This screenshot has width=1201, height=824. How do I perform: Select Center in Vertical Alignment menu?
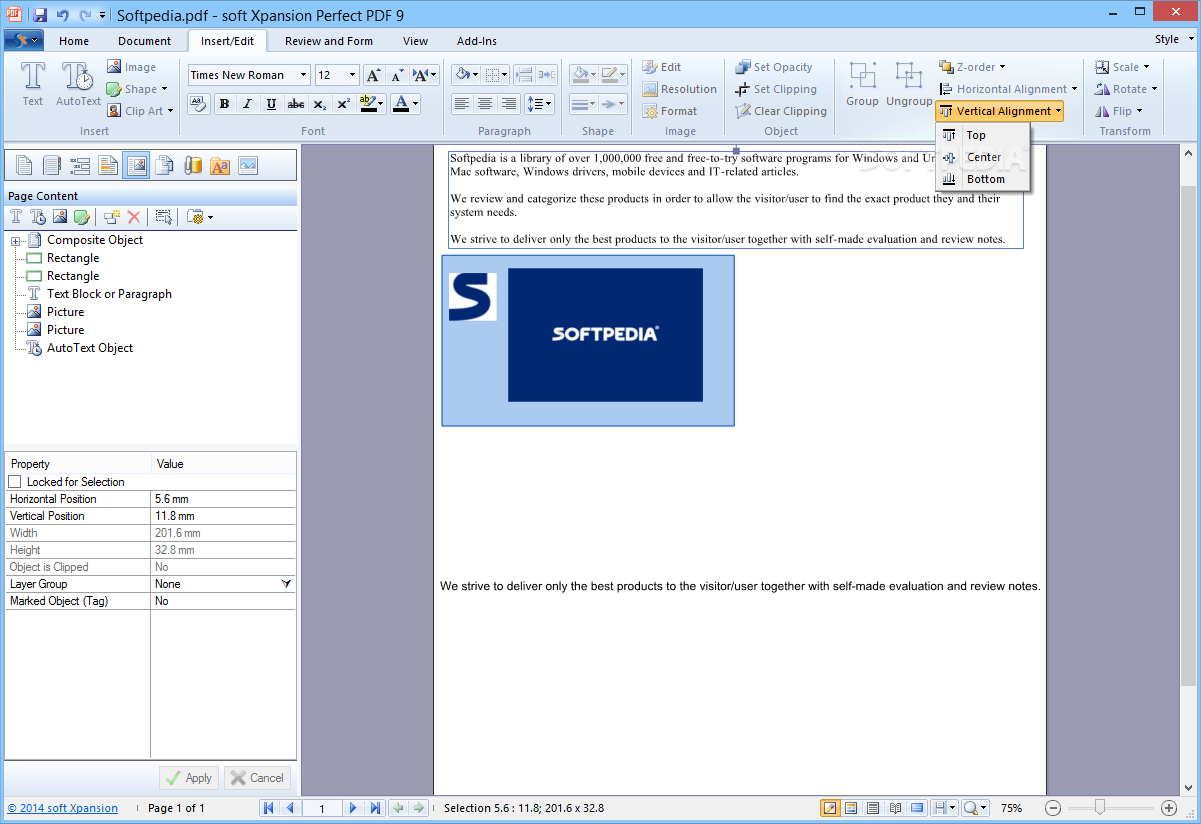tap(982, 157)
